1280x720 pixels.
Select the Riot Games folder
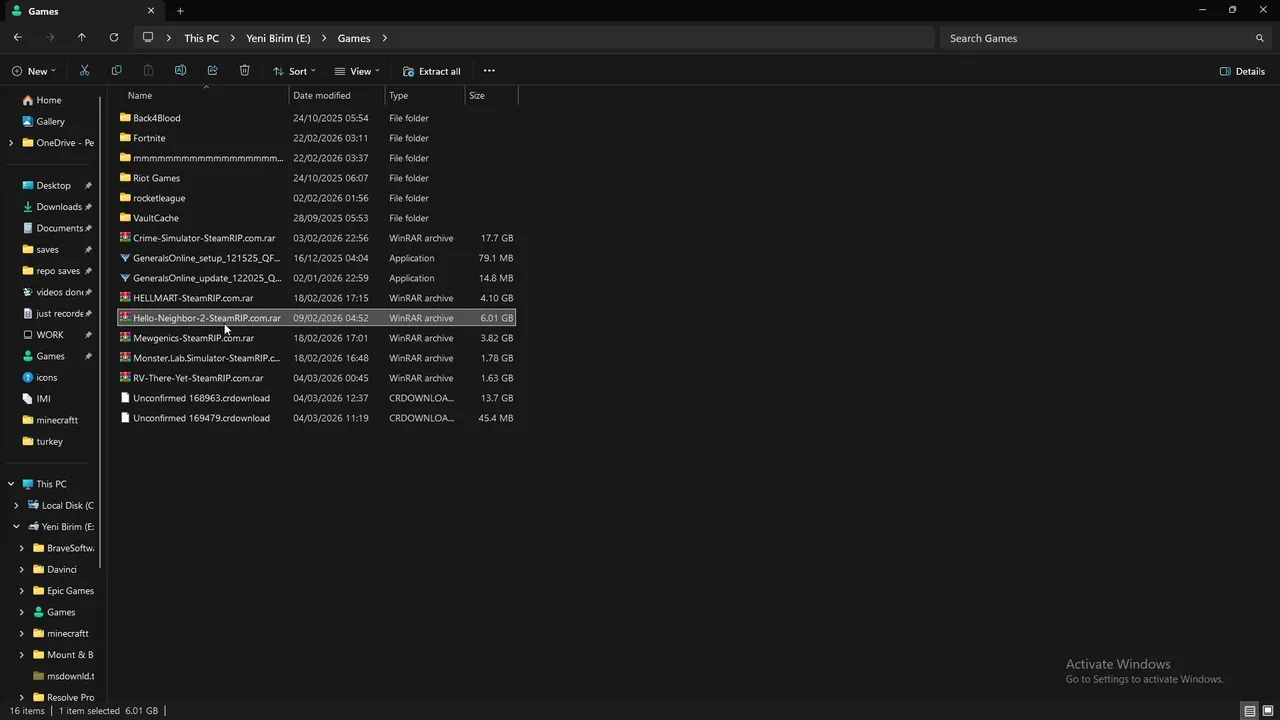pyautogui.click(x=316, y=178)
